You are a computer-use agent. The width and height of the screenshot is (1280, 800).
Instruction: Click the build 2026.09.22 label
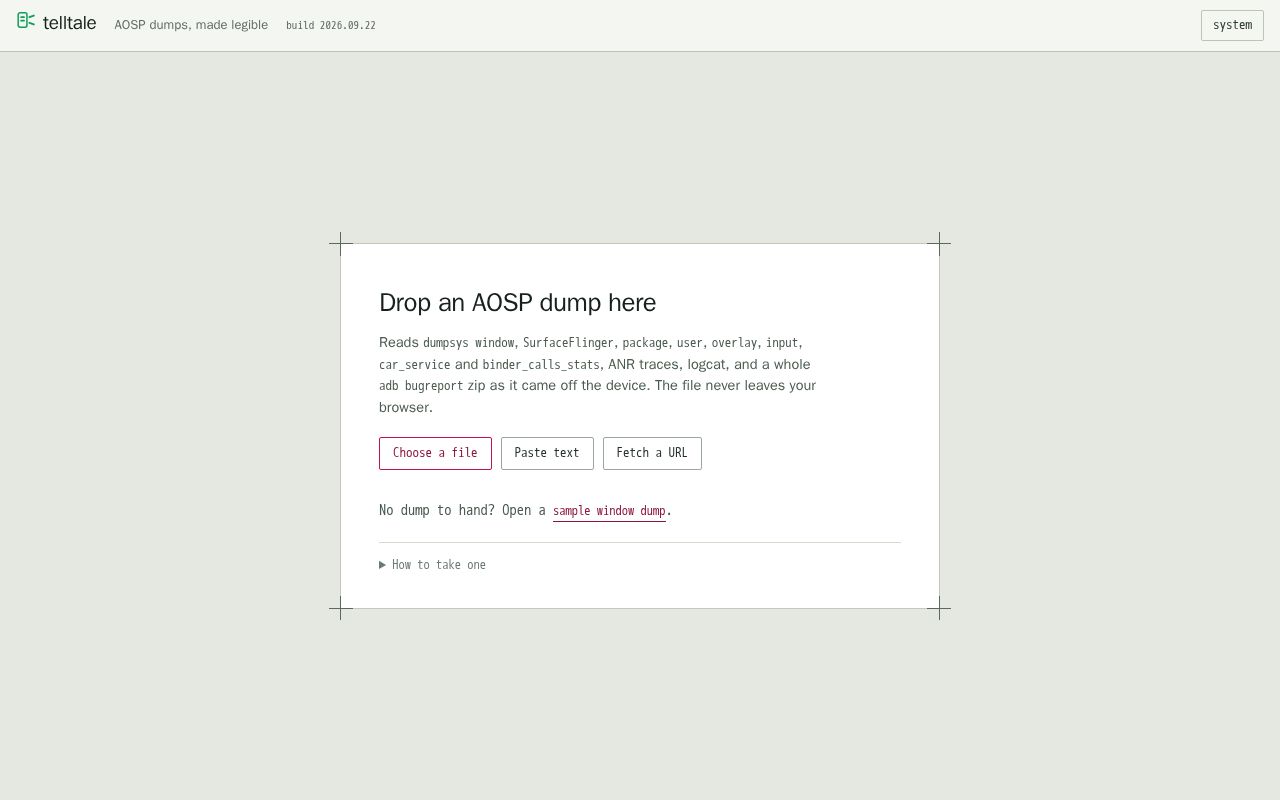coord(331,25)
